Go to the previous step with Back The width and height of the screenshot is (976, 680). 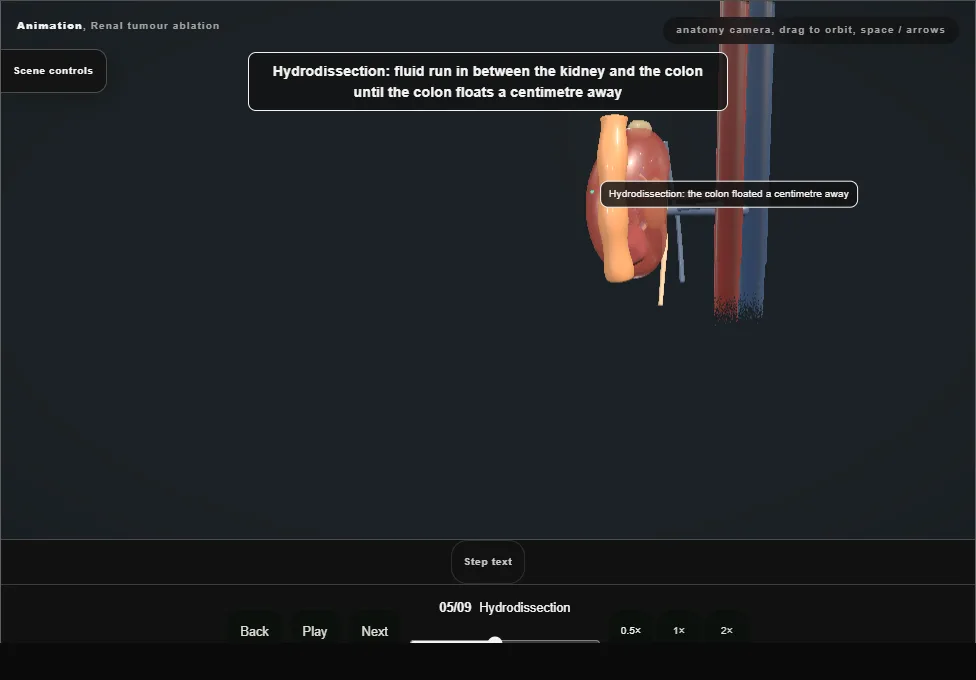(255, 631)
